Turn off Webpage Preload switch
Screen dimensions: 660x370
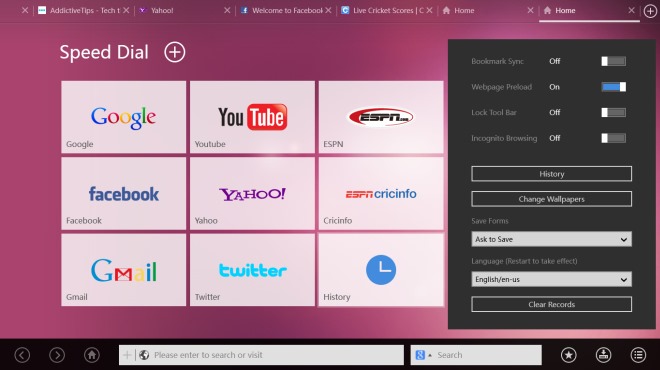point(613,87)
